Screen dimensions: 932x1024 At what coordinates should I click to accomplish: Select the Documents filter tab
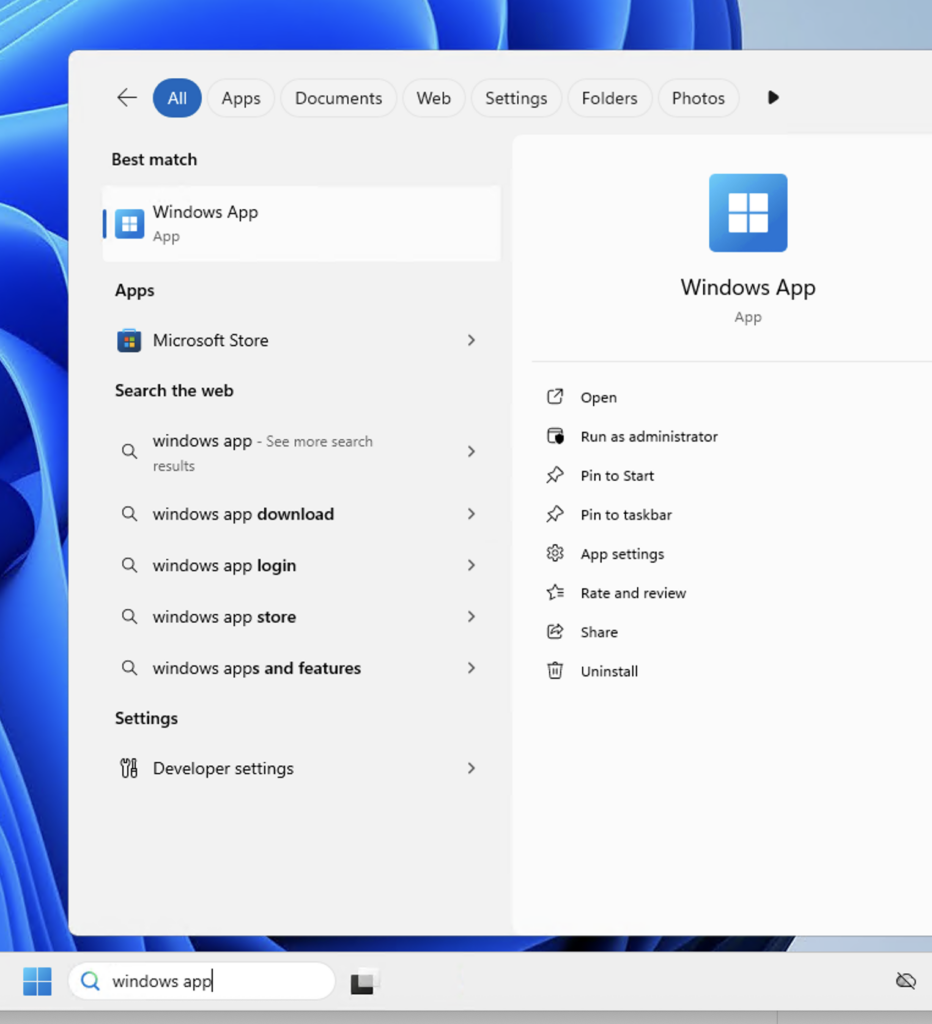coord(338,98)
